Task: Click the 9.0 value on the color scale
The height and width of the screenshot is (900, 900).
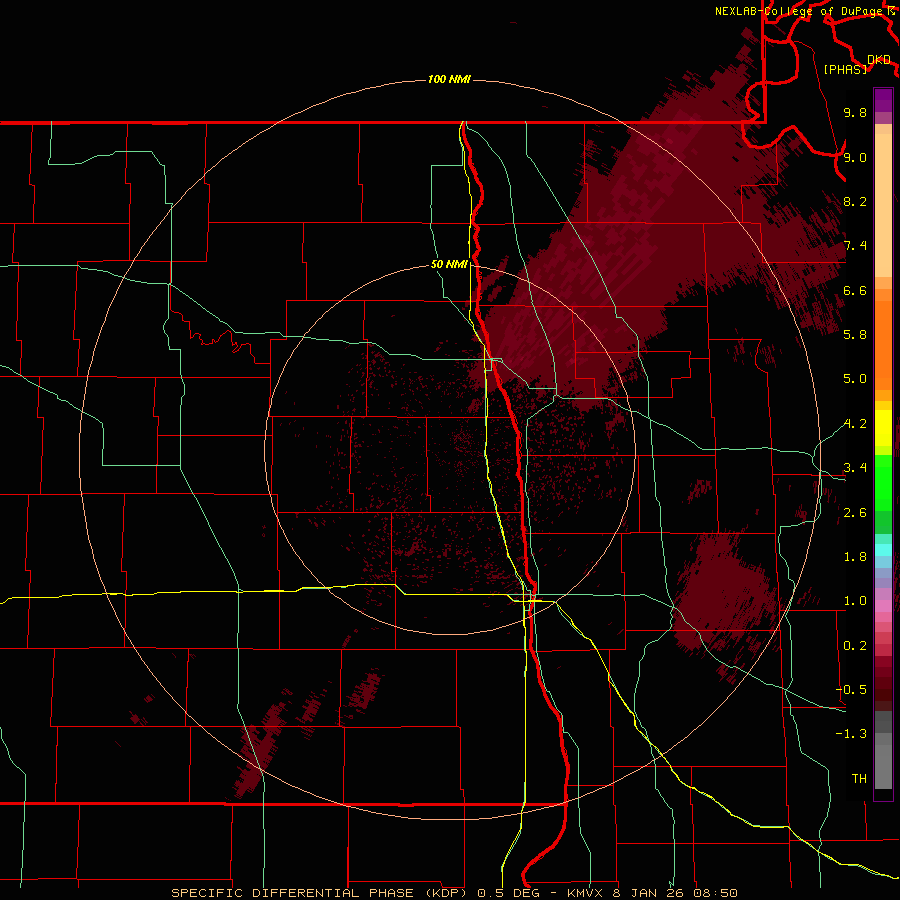Action: click(855, 157)
